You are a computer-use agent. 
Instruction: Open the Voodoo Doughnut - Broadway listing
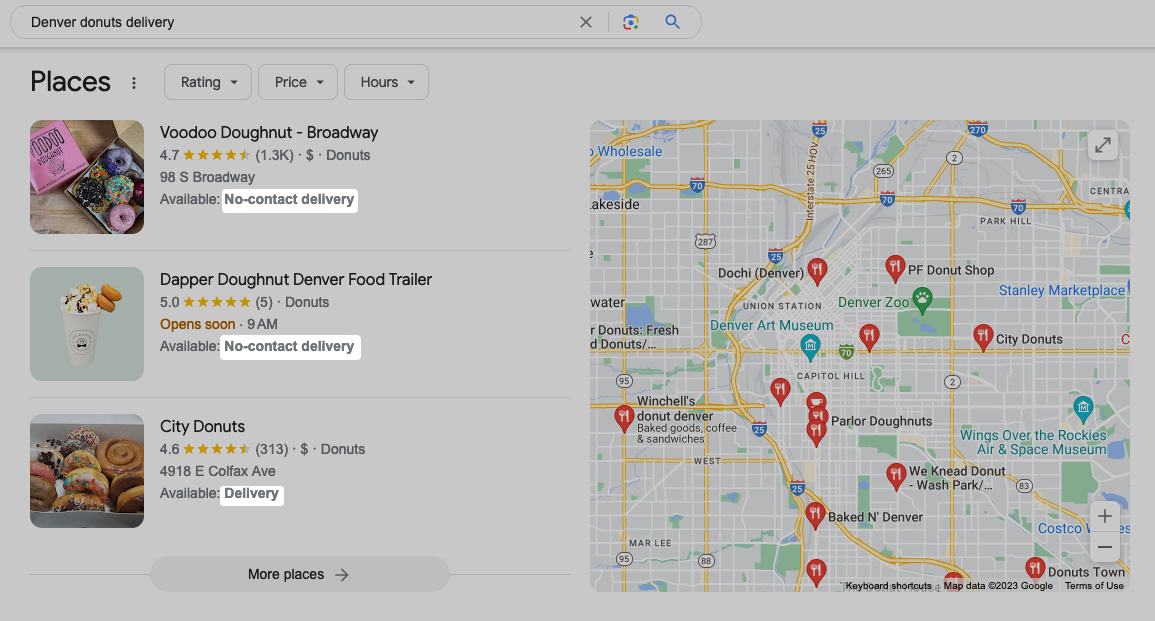(x=268, y=132)
